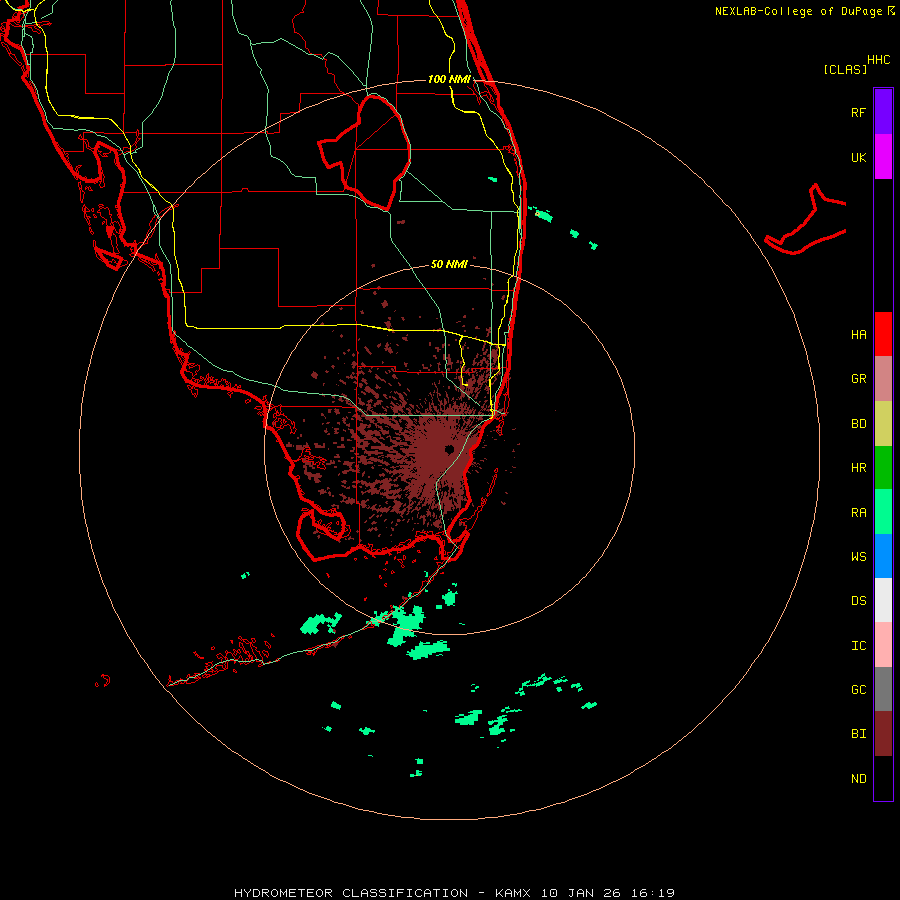Image resolution: width=900 pixels, height=900 pixels.
Task: Click the white DS legend swatch
Action: (883, 600)
